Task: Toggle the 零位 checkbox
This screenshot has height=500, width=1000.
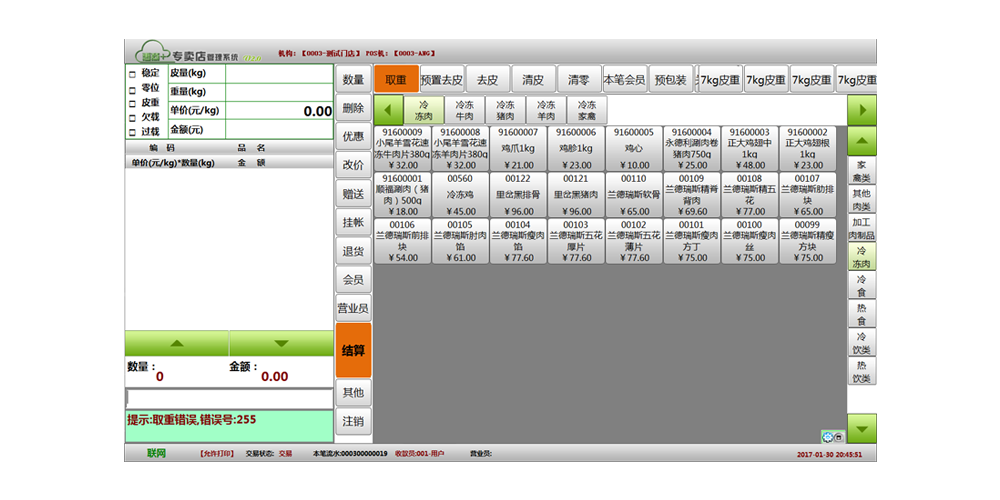Action: point(132,88)
